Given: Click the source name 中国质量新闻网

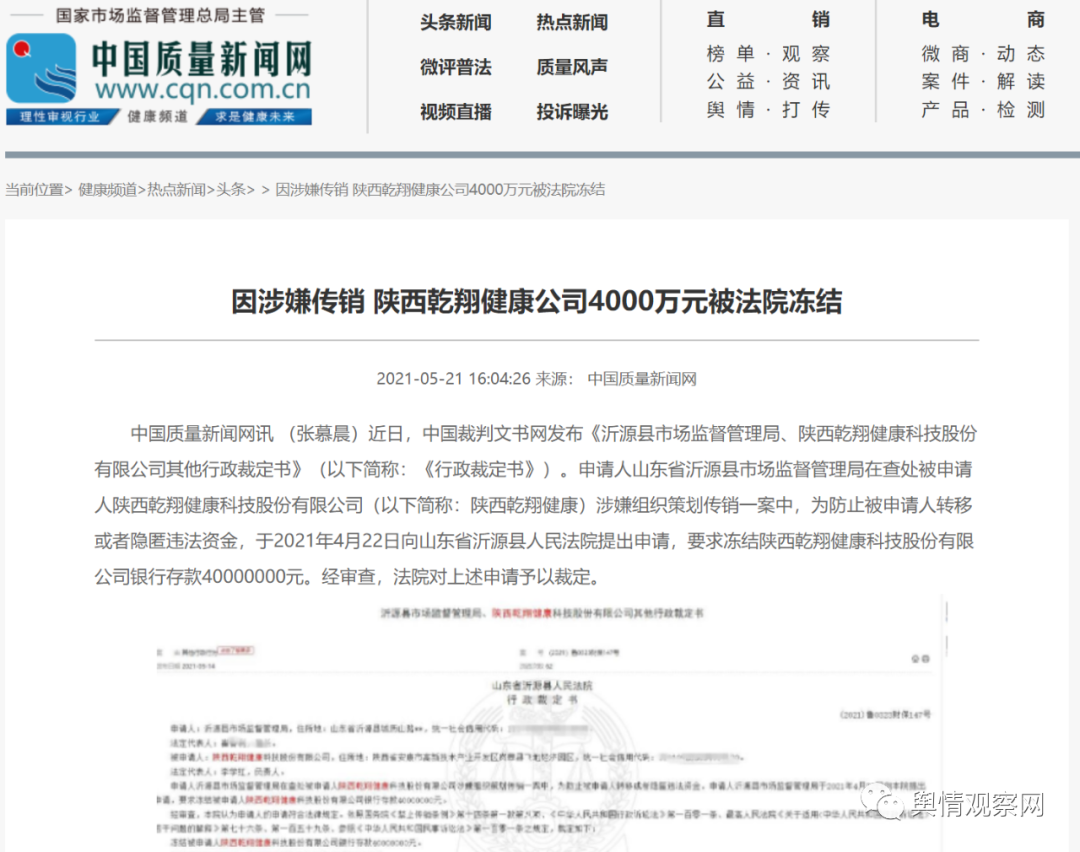Looking at the screenshot, I should pos(642,379).
